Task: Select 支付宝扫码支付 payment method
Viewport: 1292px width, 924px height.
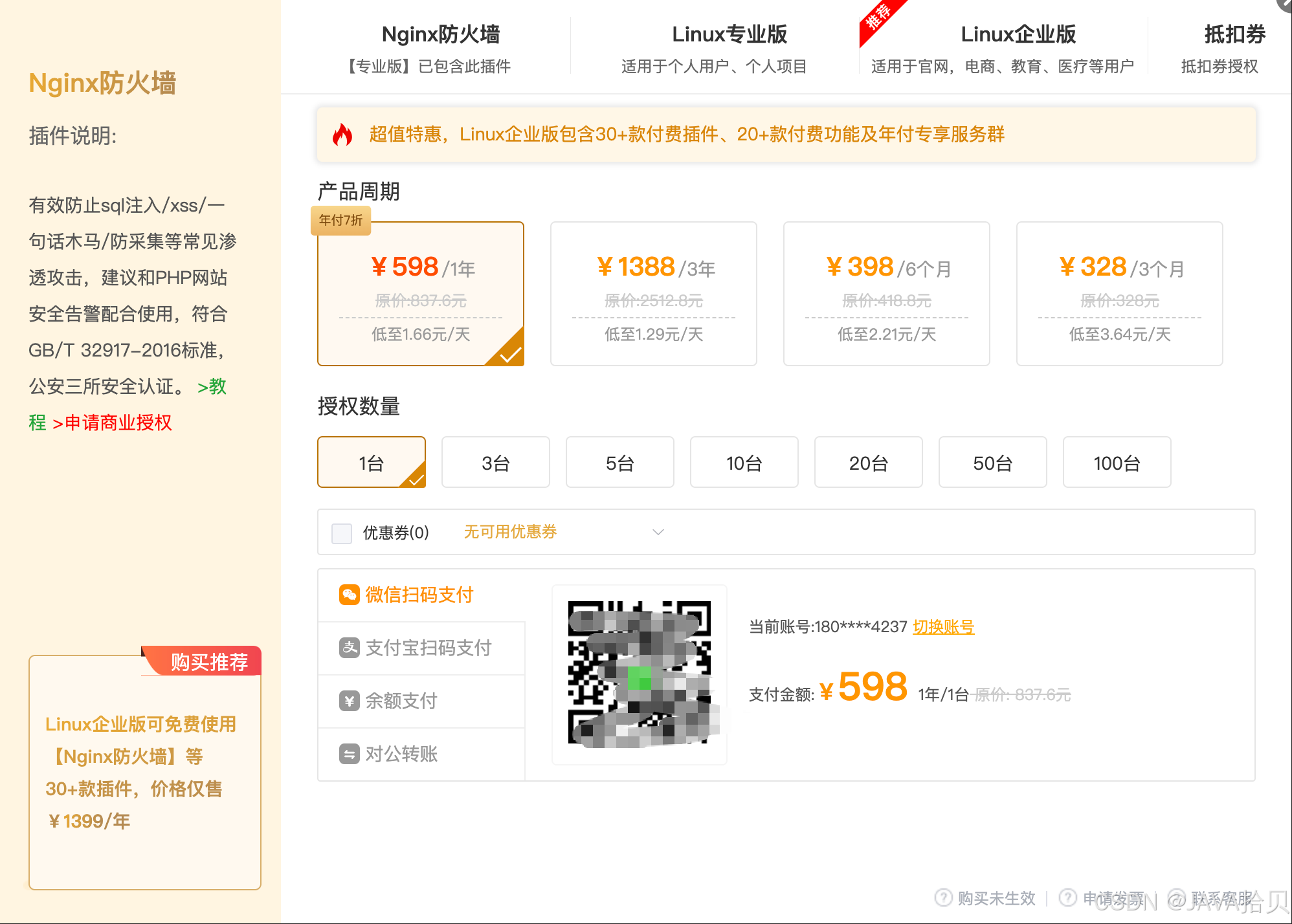Action: [421, 648]
